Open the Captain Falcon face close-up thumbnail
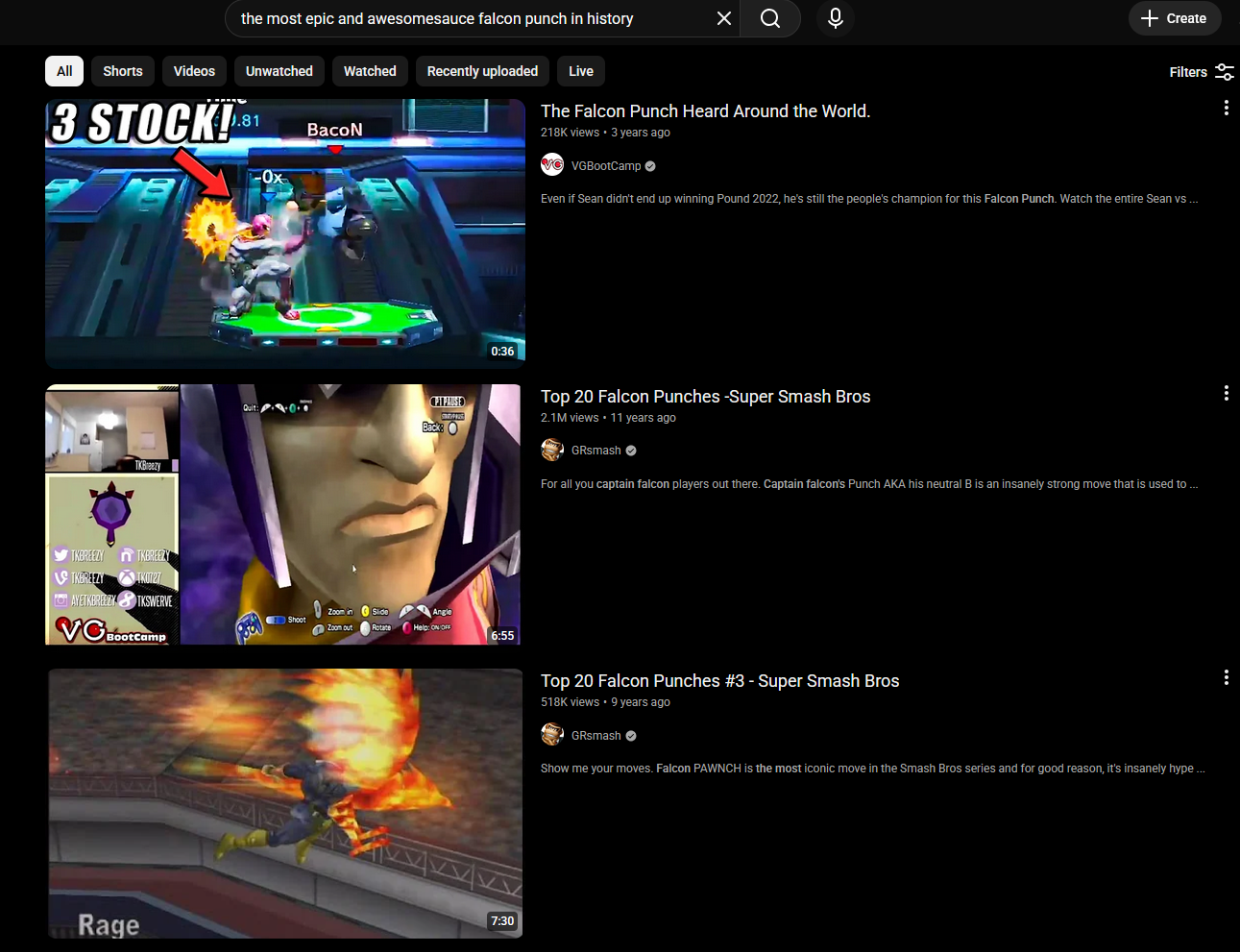Viewport: 1240px width, 952px height. coord(283,514)
